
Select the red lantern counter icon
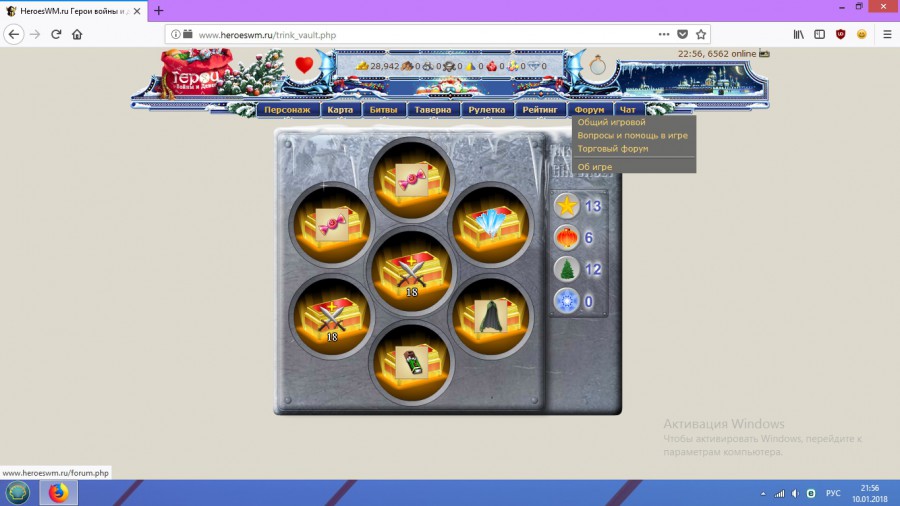click(x=567, y=238)
